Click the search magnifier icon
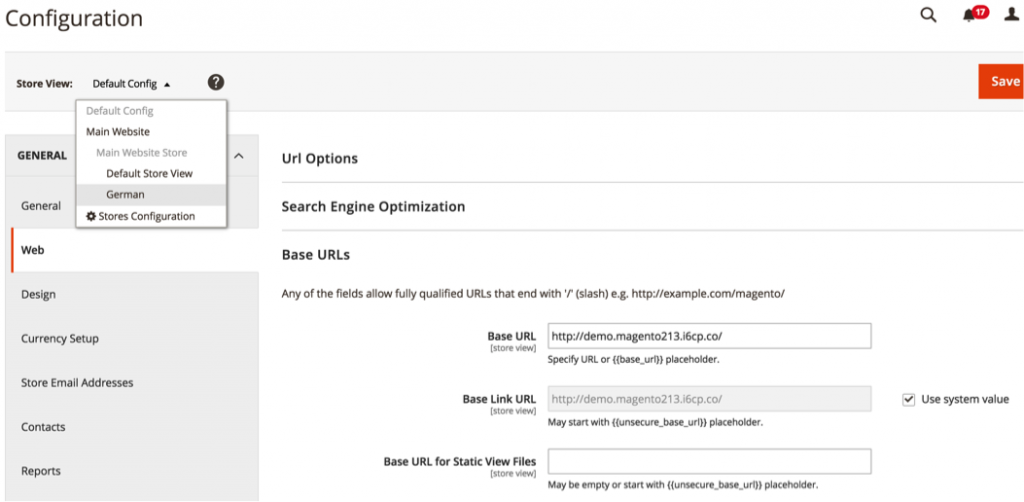This screenshot has width=1024, height=502. click(x=928, y=16)
